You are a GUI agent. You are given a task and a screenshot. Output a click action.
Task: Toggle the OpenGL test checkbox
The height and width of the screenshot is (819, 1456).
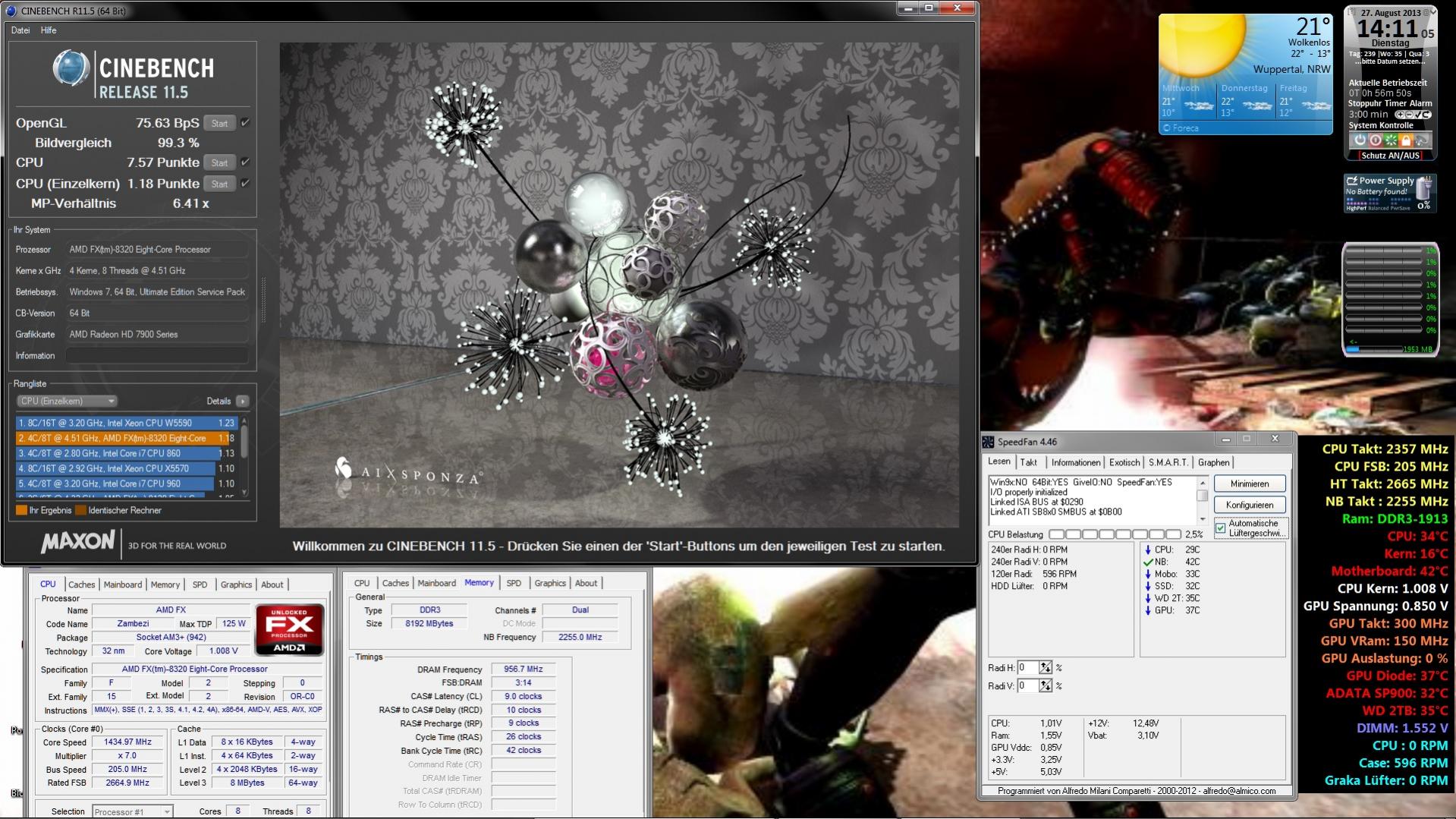point(245,122)
